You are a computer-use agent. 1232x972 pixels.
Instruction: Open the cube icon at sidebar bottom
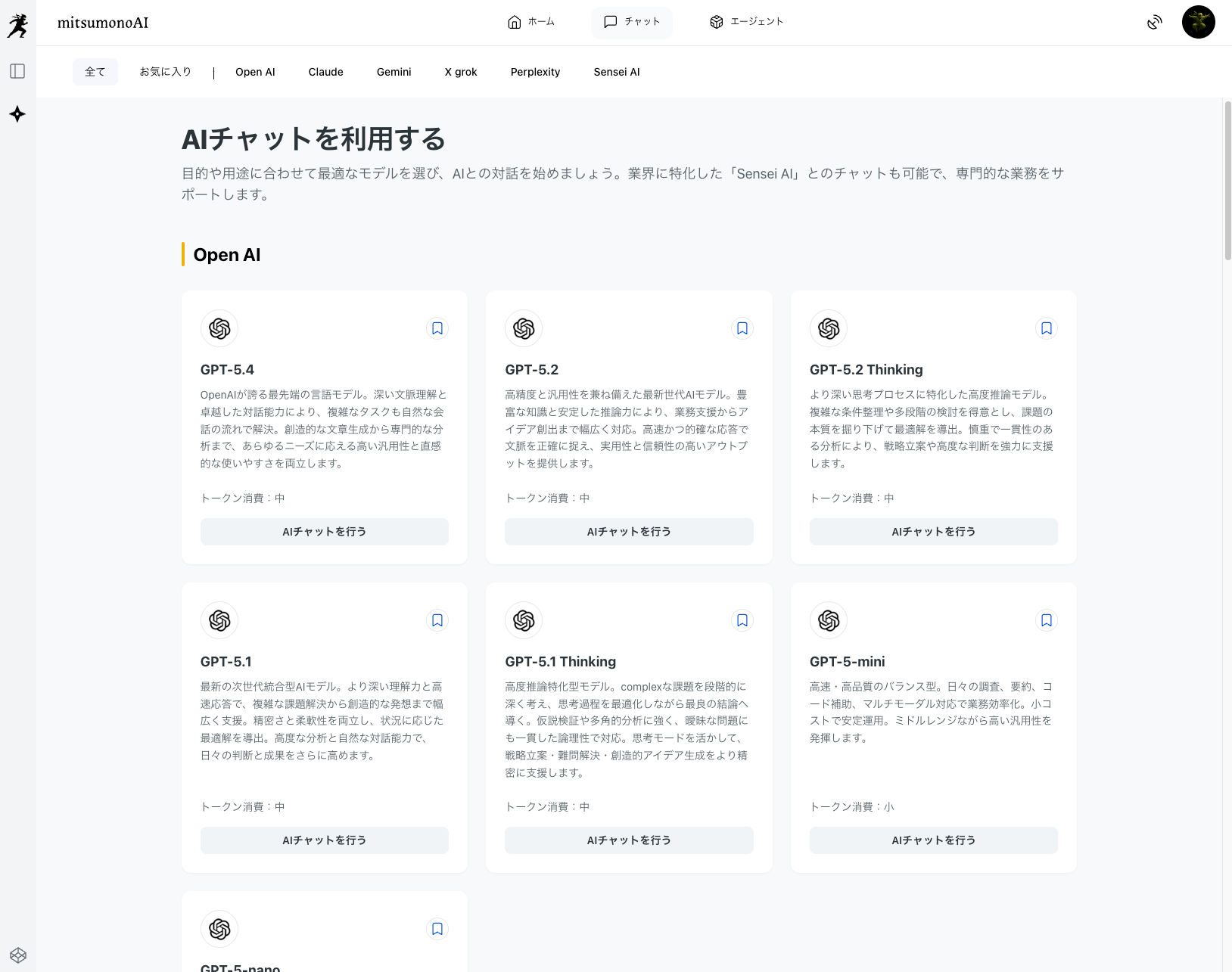(18, 955)
